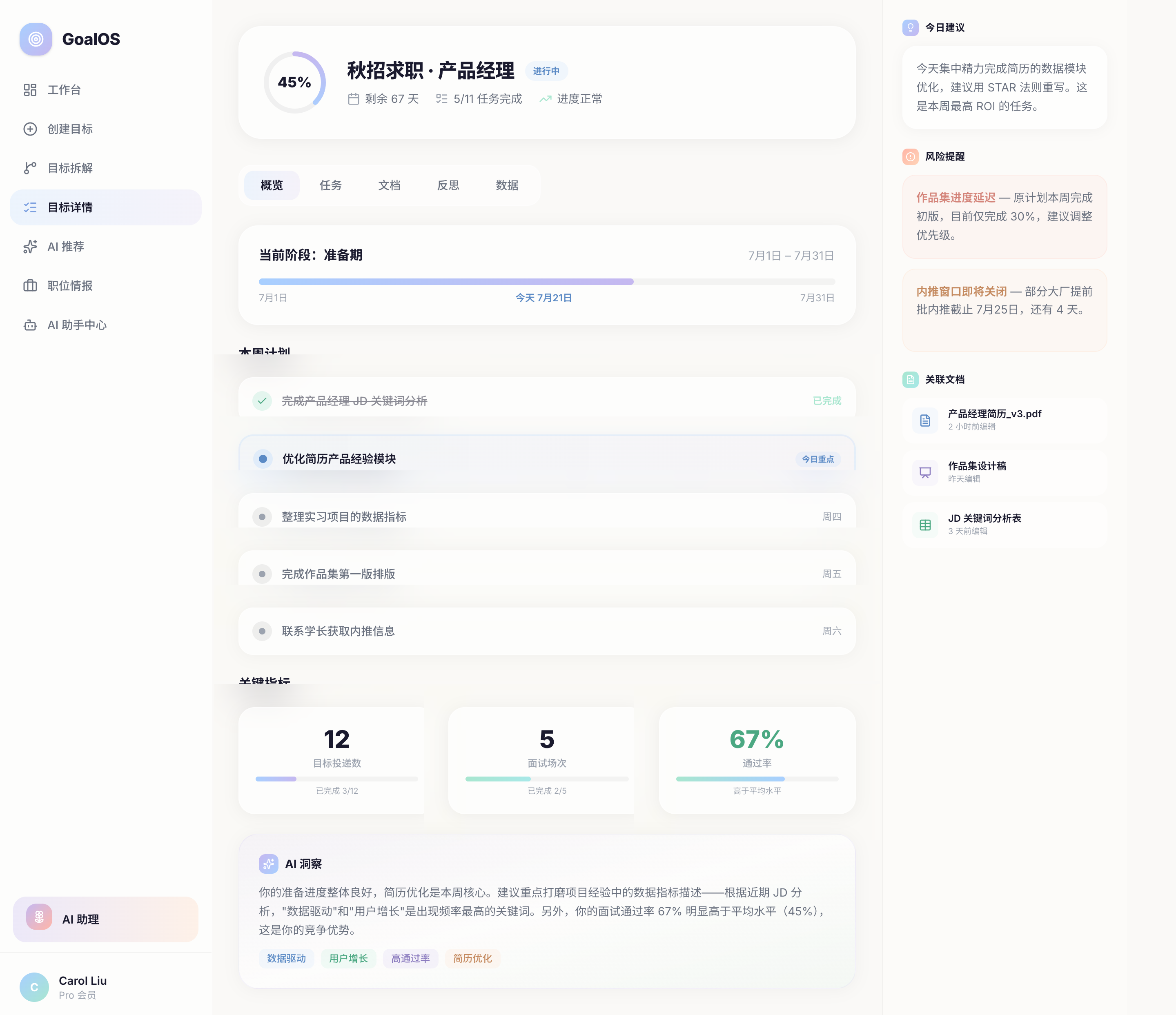1176x1015 pixels.
Task: Click the AI 助理 flower icon
Action: [39, 917]
